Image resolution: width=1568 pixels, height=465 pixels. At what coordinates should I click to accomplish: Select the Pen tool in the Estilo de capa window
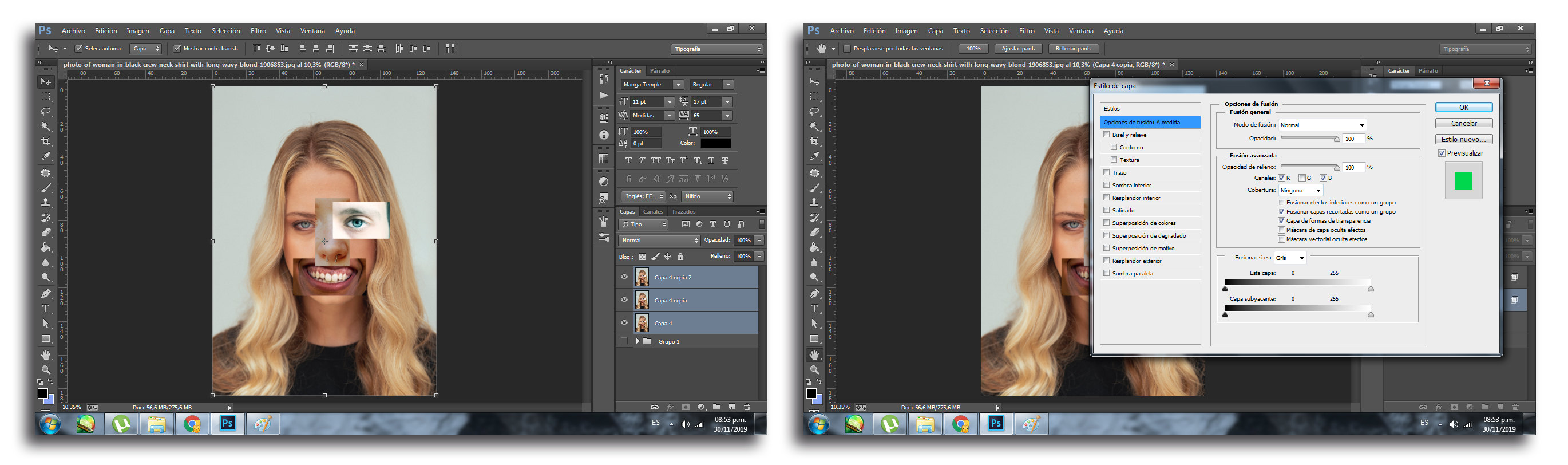tap(814, 294)
